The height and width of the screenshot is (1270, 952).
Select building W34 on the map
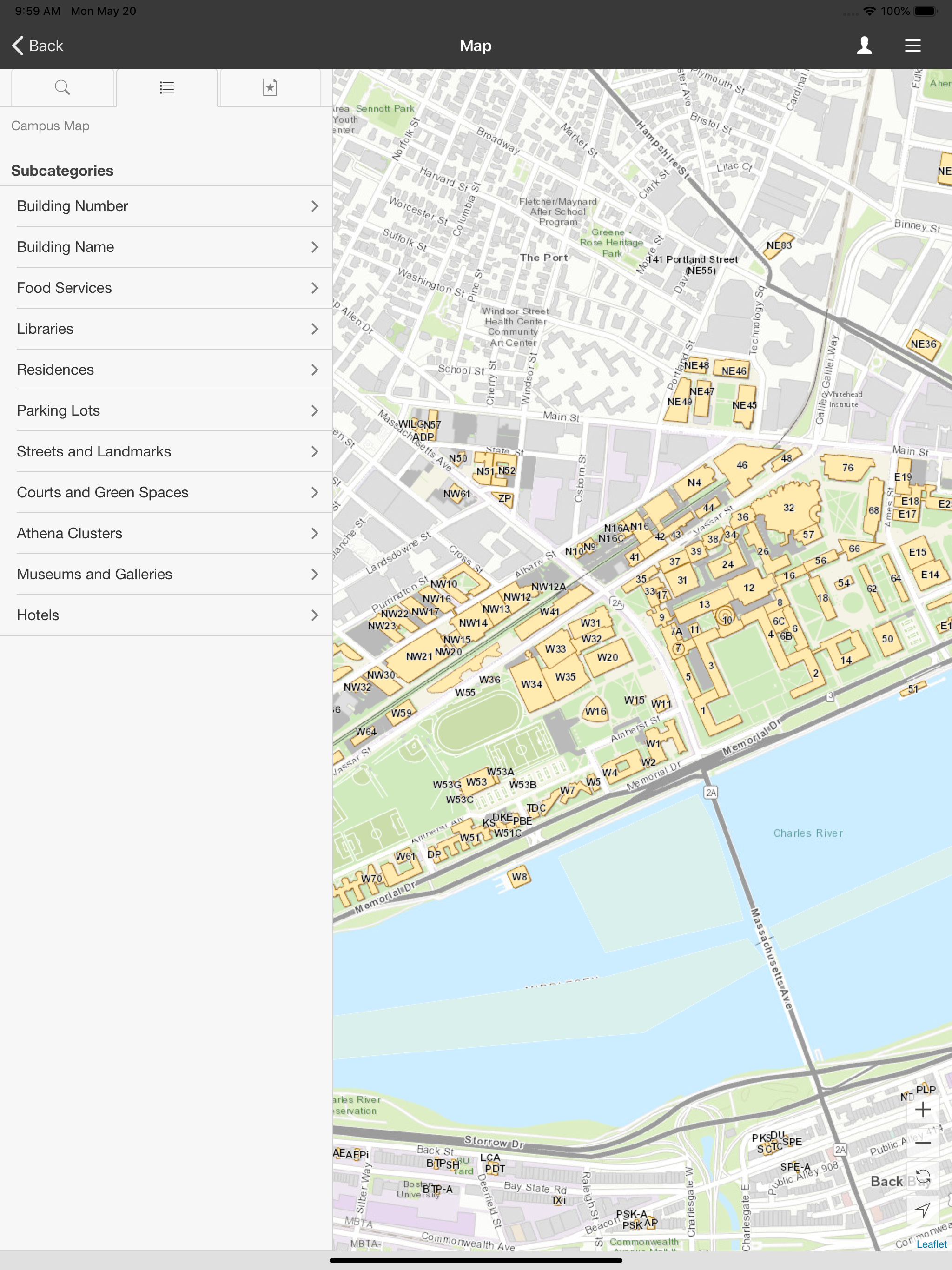coord(531,684)
